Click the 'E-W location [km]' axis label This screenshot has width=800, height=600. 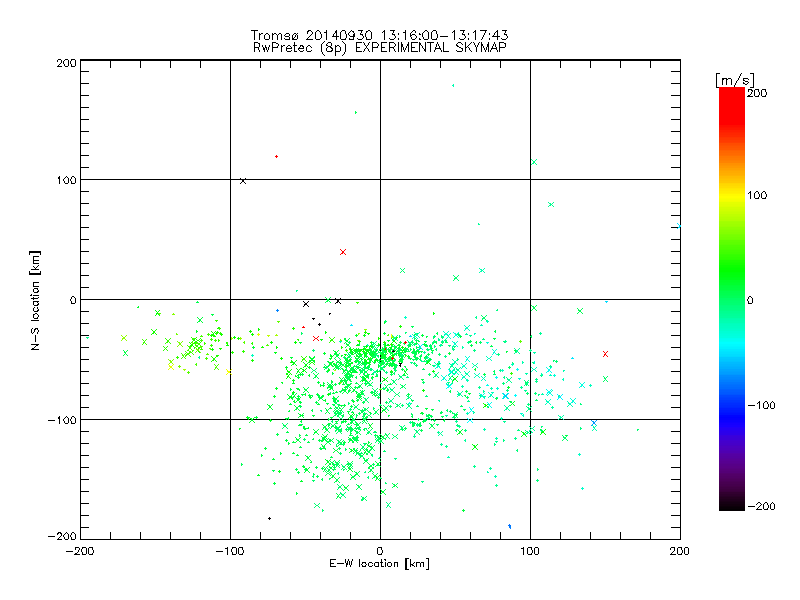[380, 563]
